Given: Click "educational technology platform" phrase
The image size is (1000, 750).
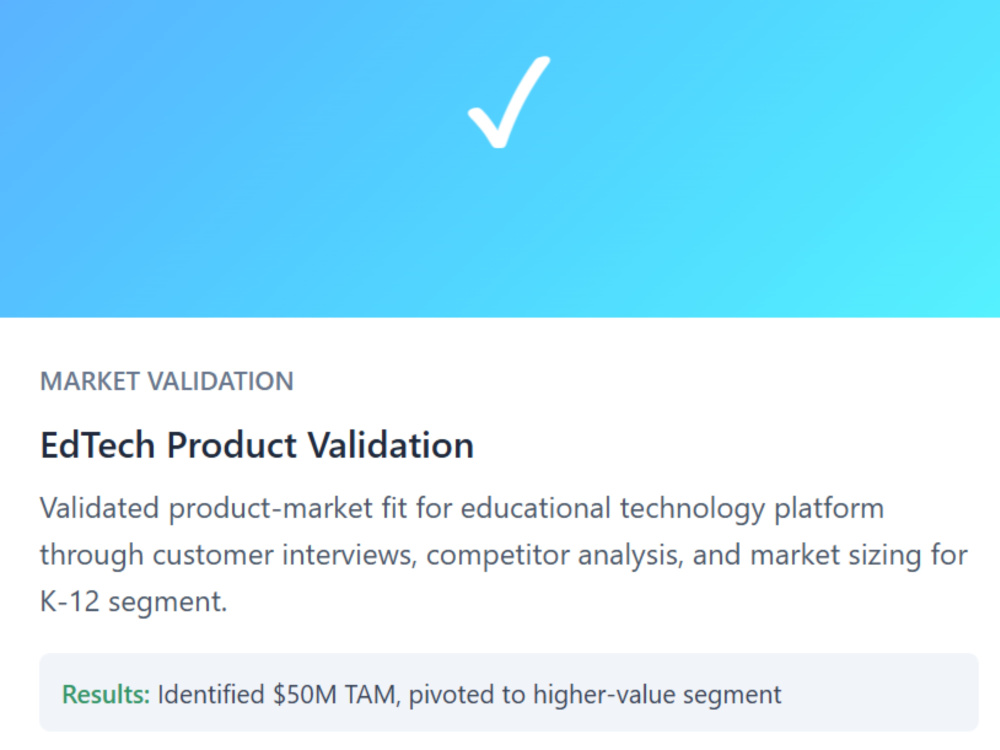Looking at the screenshot, I should pyautogui.click(x=672, y=508).
